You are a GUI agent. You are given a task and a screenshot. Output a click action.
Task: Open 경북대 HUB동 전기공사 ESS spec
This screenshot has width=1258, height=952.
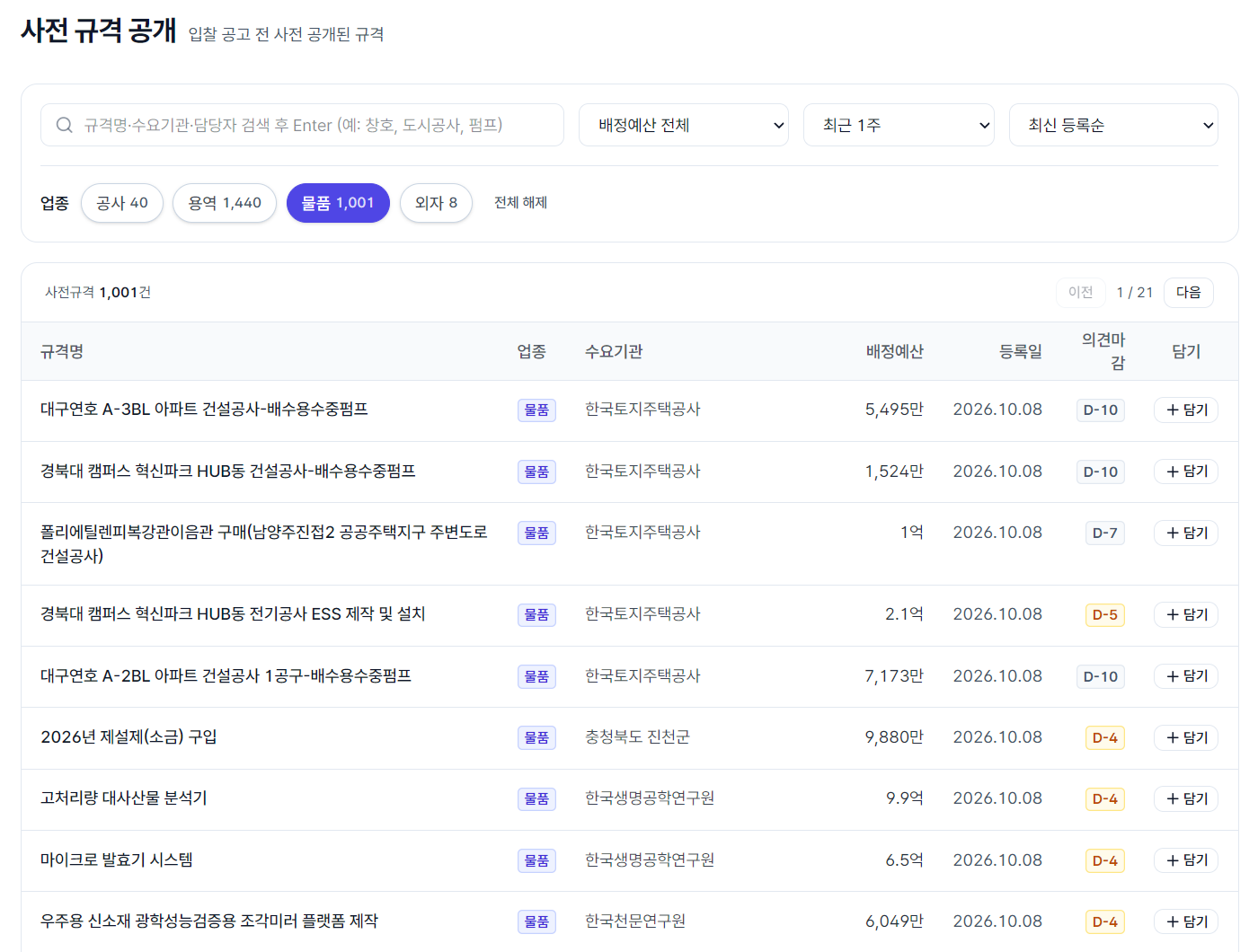[233, 614]
